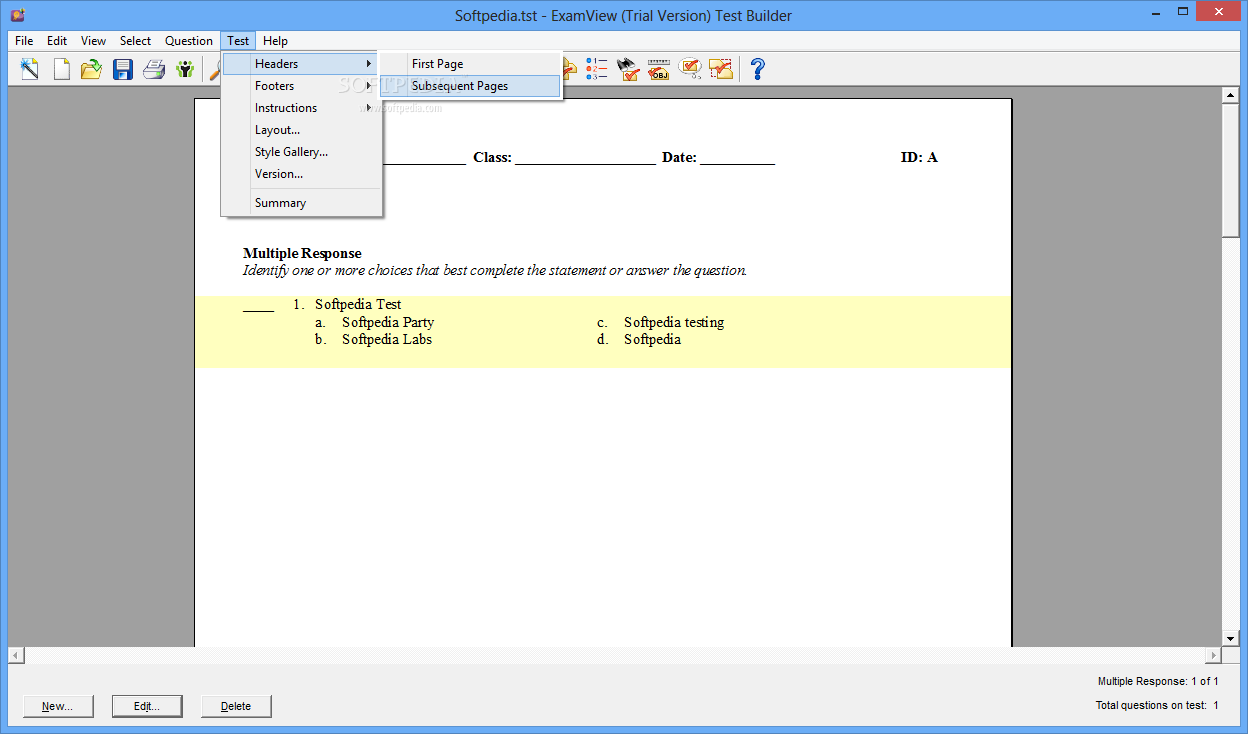Viewport: 1248px width, 734px height.
Task: Open Layout... from the Test menu
Action: pyautogui.click(x=301, y=130)
